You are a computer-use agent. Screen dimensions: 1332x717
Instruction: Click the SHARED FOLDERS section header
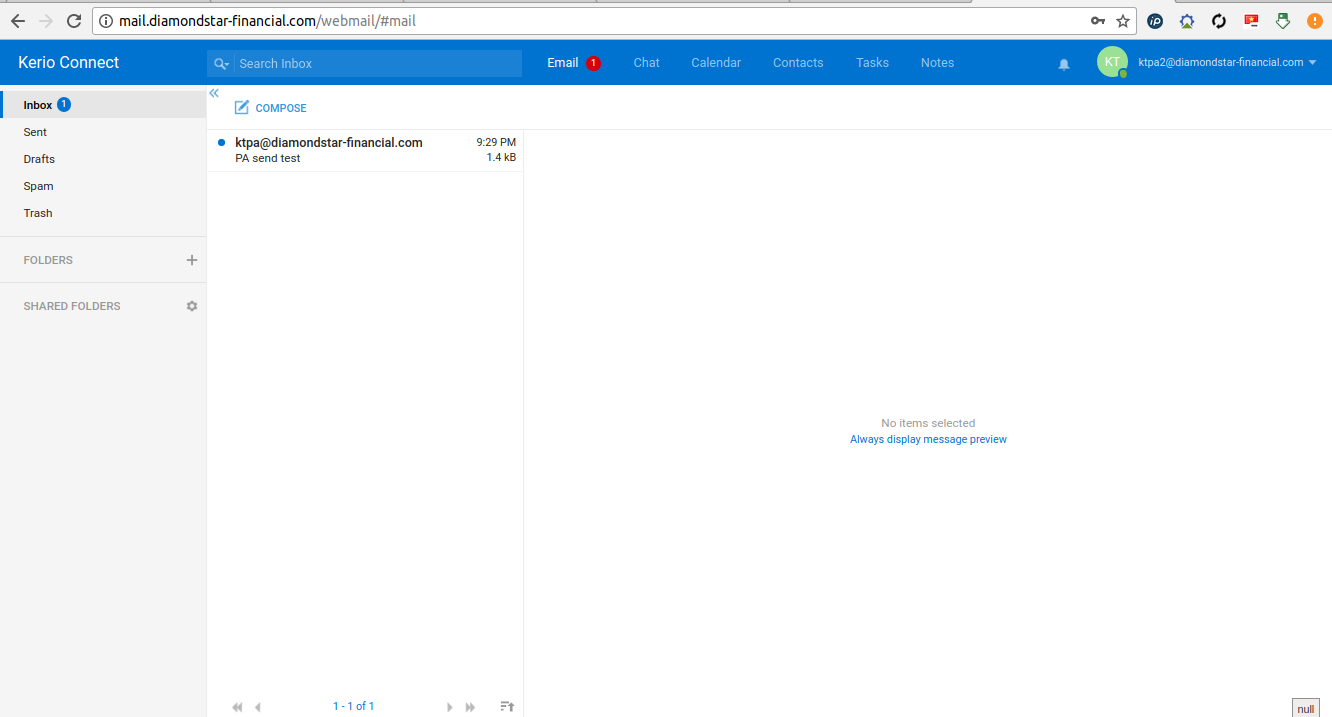[x=72, y=306]
